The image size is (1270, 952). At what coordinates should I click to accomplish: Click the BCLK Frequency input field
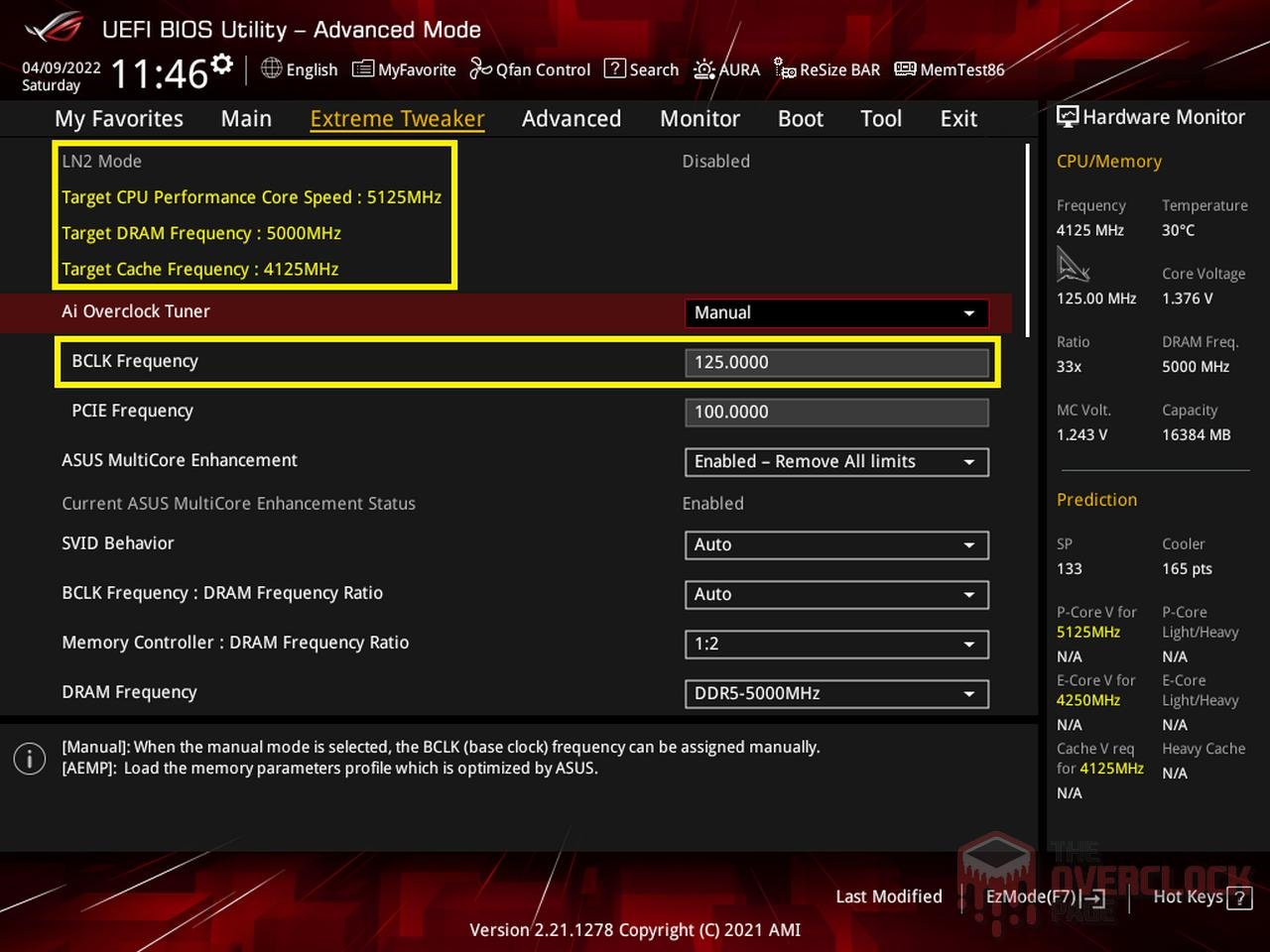coord(834,362)
